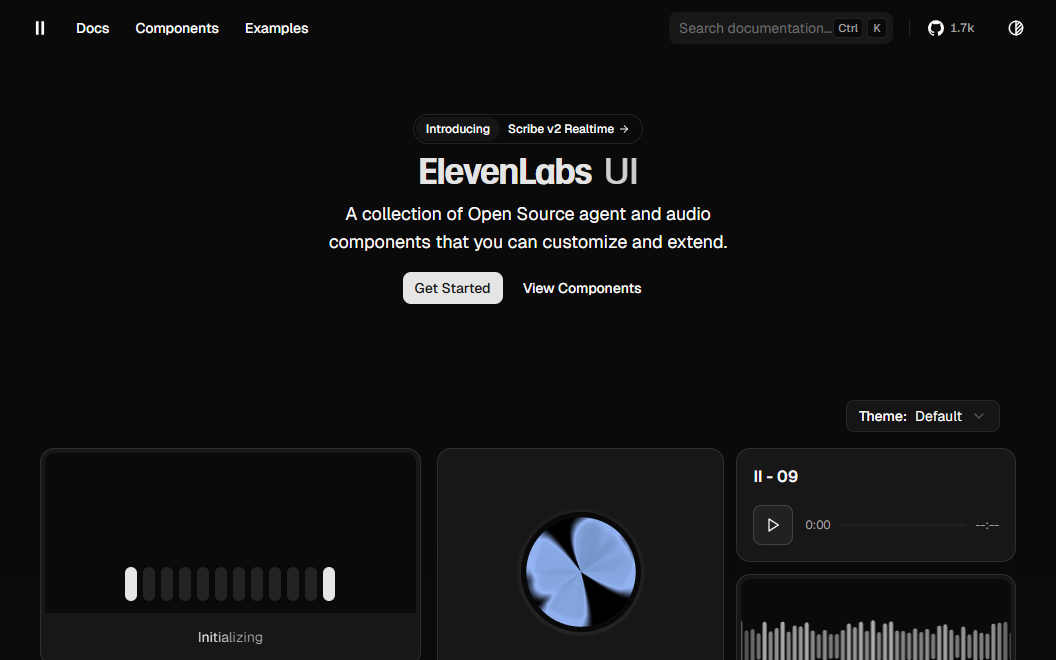The width and height of the screenshot is (1056, 660).
Task: Open the GitHub repository icon
Action: (x=936, y=28)
